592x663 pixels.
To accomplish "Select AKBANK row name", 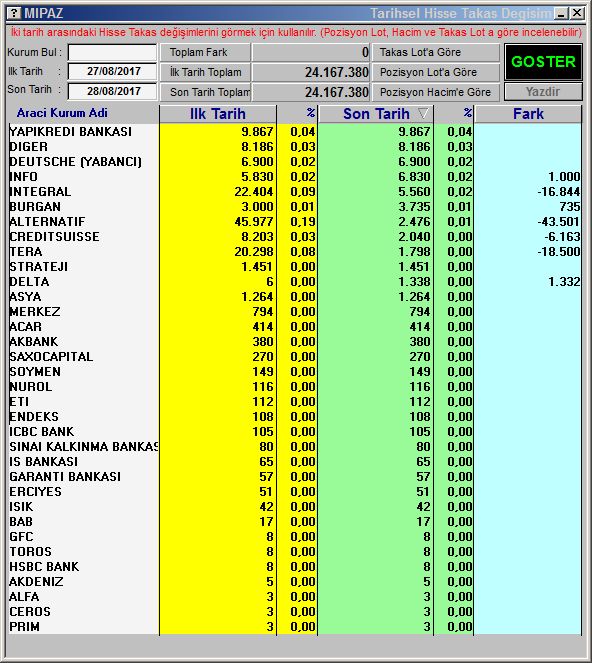I will [x=34, y=342].
